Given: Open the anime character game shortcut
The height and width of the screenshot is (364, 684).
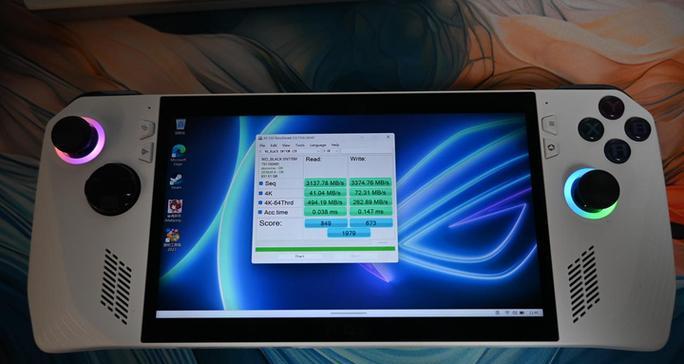Looking at the screenshot, I should click(x=174, y=209).
